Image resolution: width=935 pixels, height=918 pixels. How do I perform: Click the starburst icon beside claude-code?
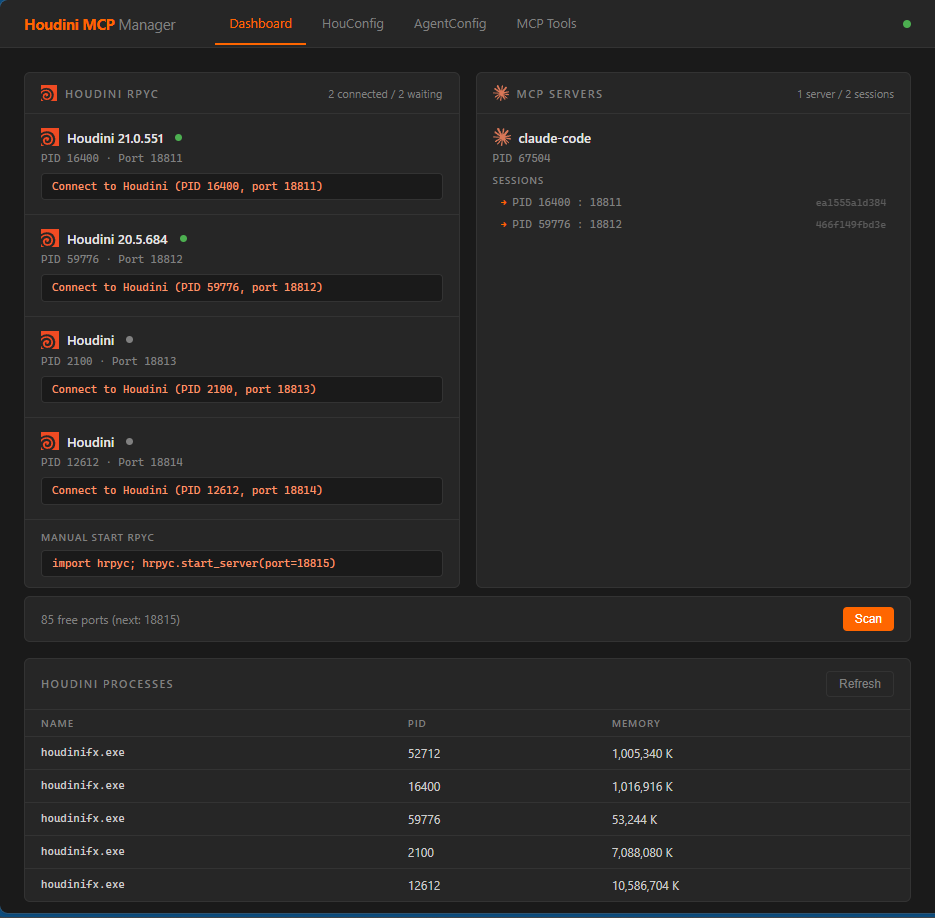click(502, 137)
